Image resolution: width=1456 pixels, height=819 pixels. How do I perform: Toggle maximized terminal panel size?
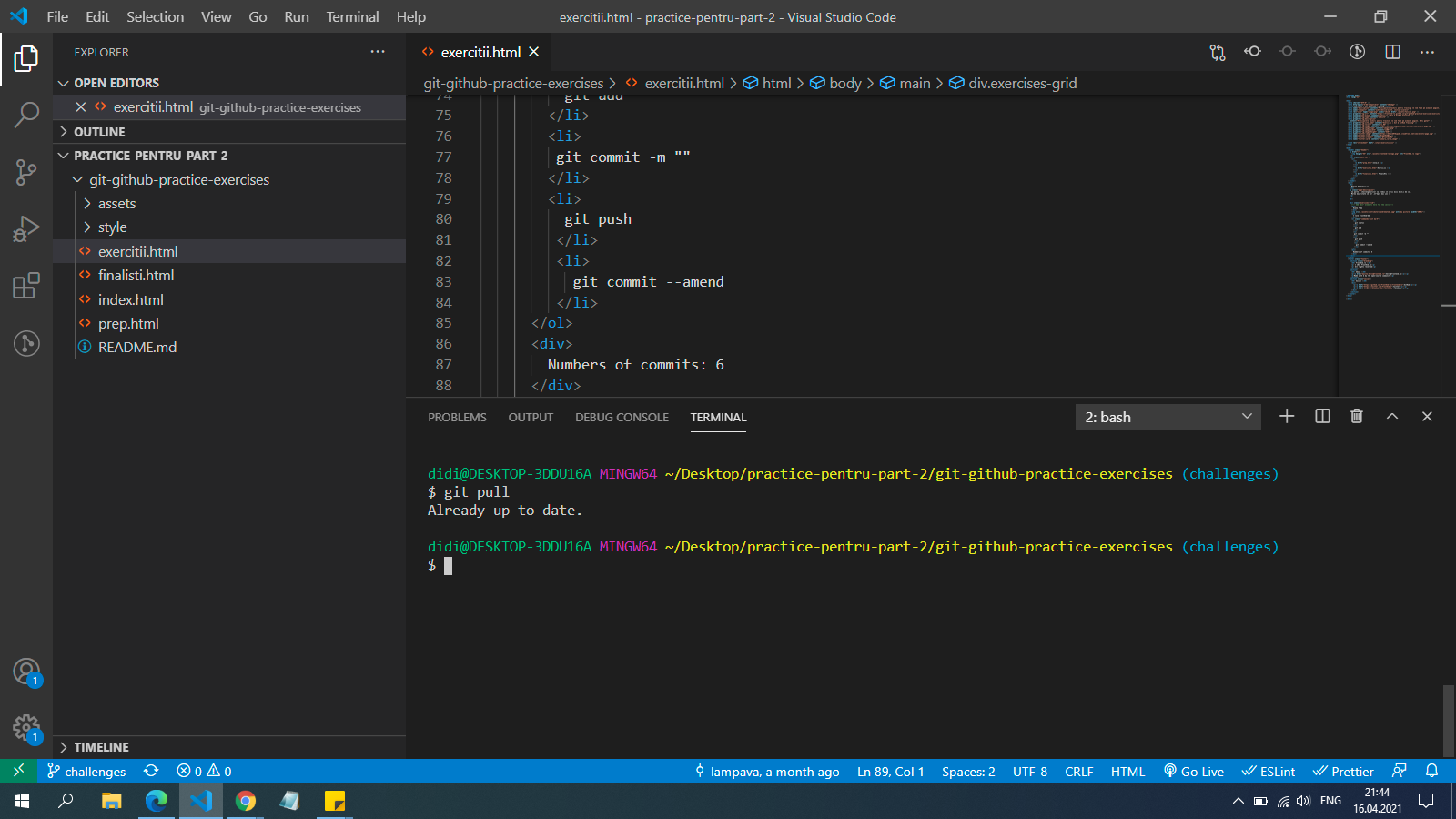(x=1391, y=416)
